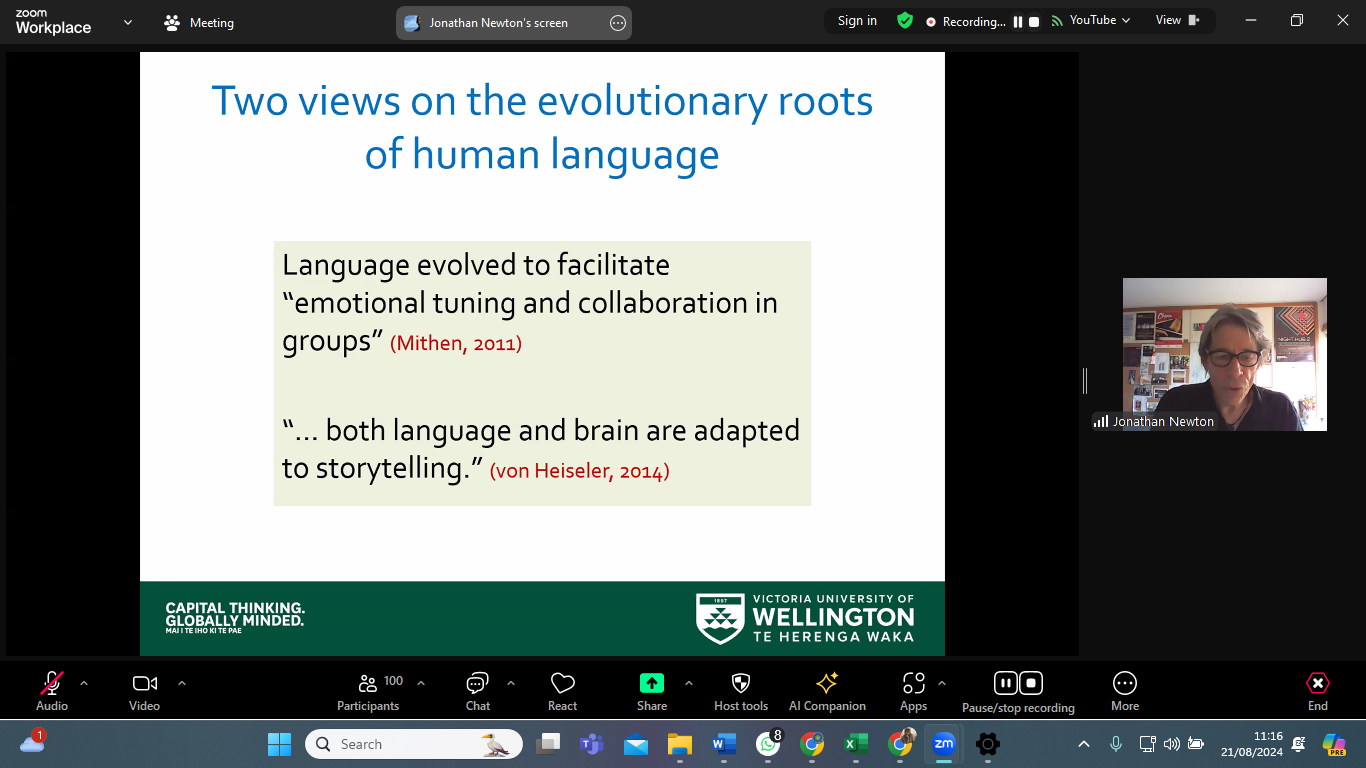This screenshot has width=1366, height=768.
Task: Expand the video options chevron
Action: point(182,683)
